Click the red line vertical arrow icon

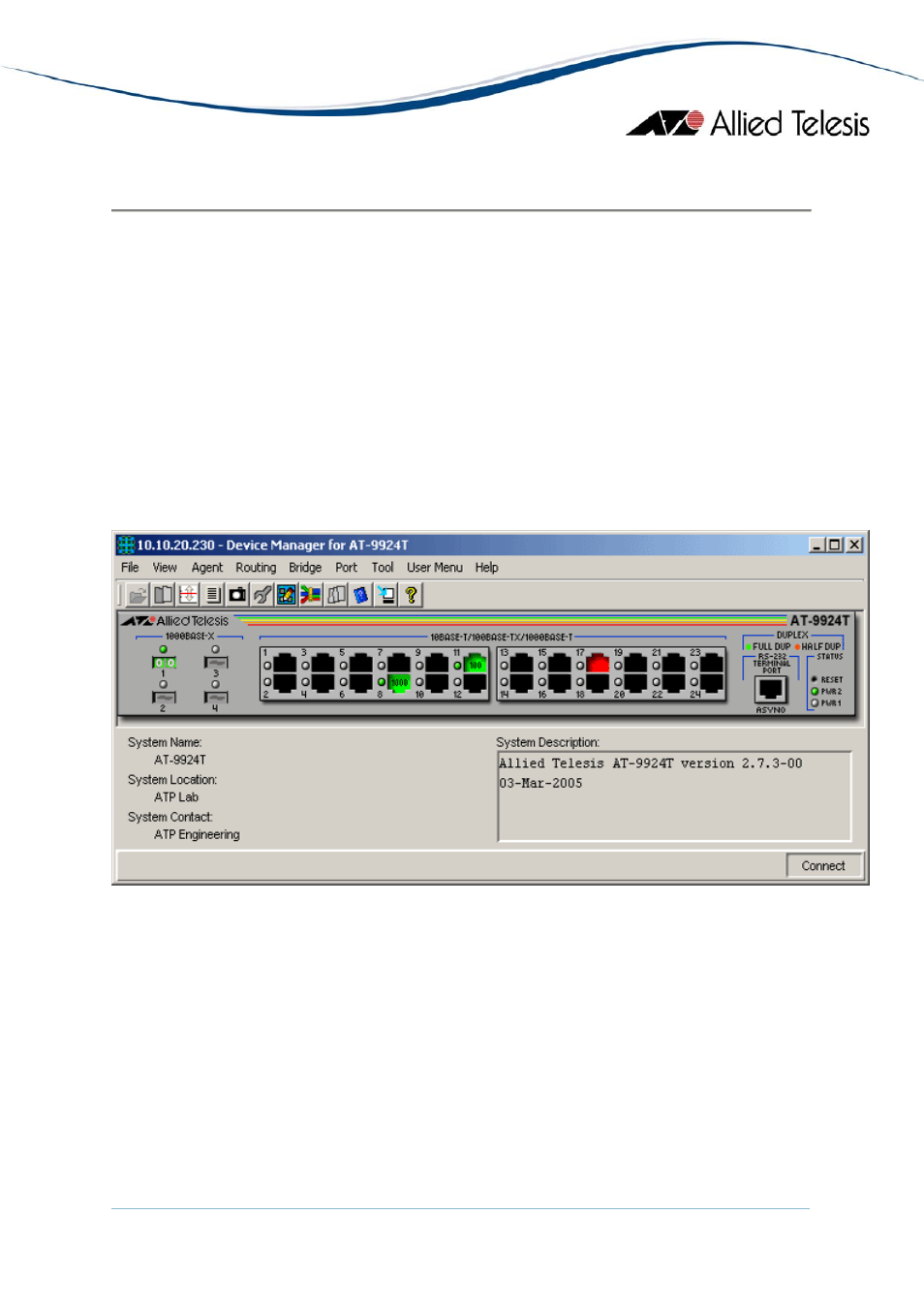188,595
